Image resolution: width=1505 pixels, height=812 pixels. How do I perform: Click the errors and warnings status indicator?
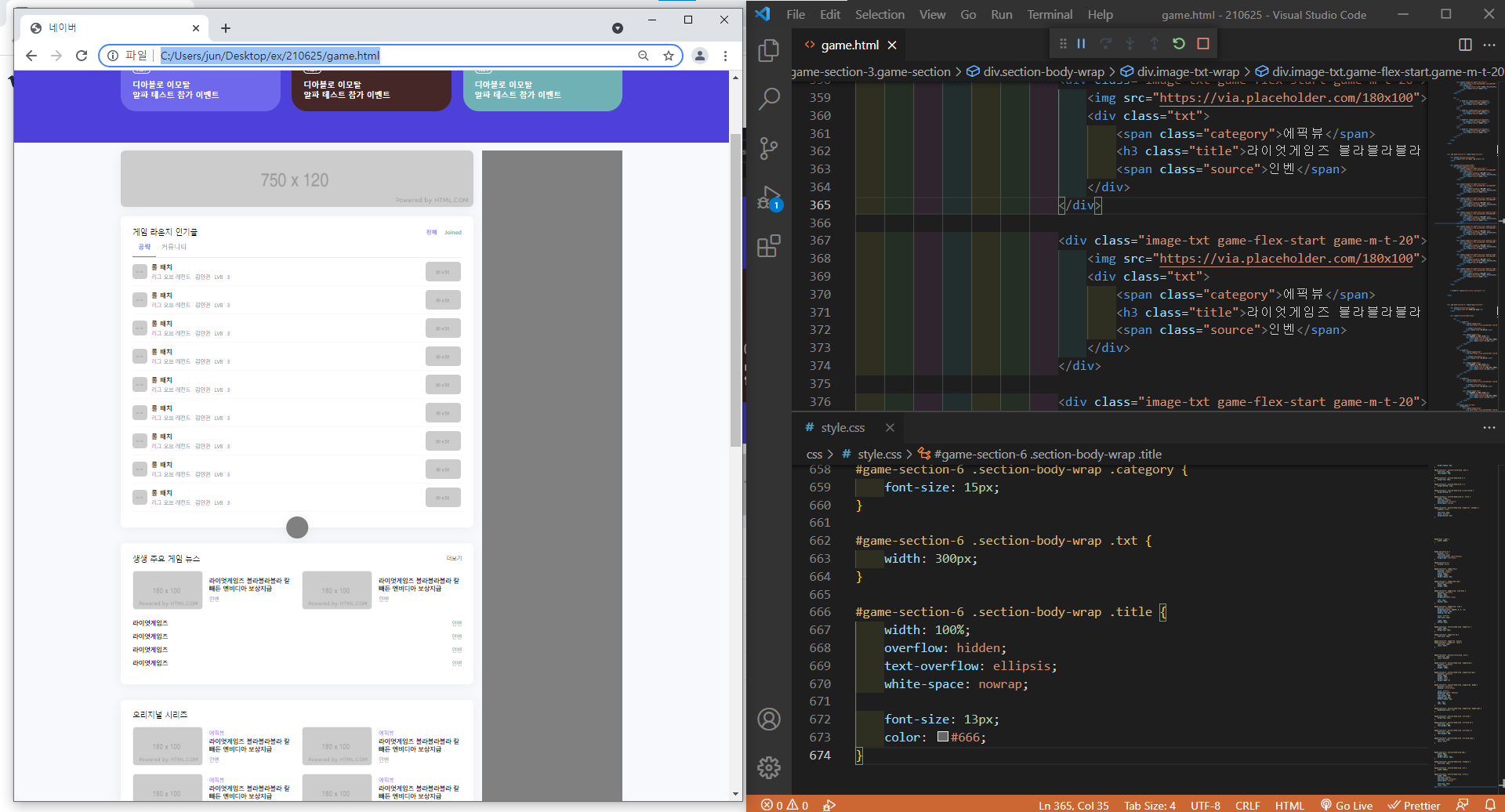(785, 805)
